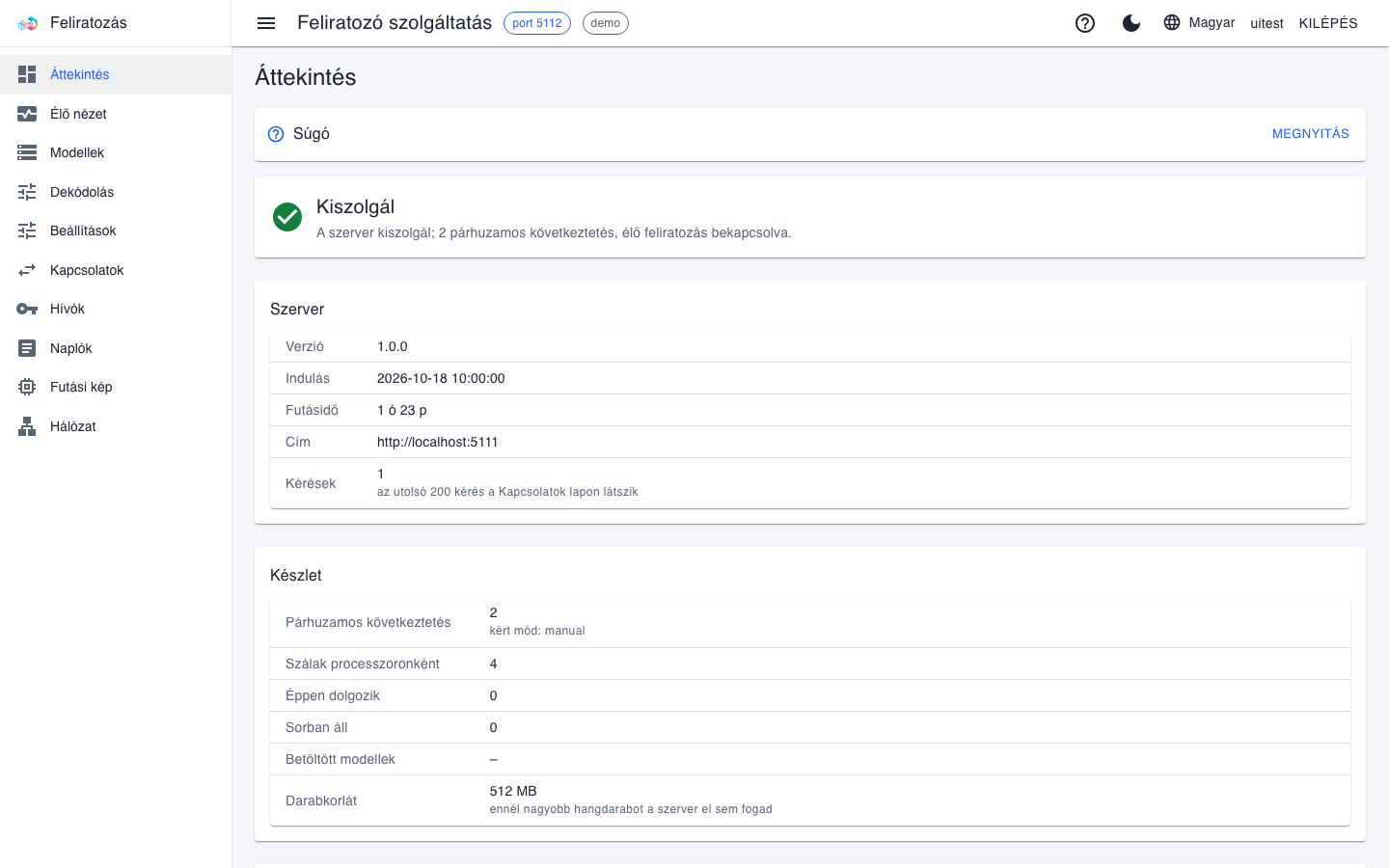Screen dimensions: 1389x868
Task: Open the Magyar language selector
Action: pos(1199,23)
